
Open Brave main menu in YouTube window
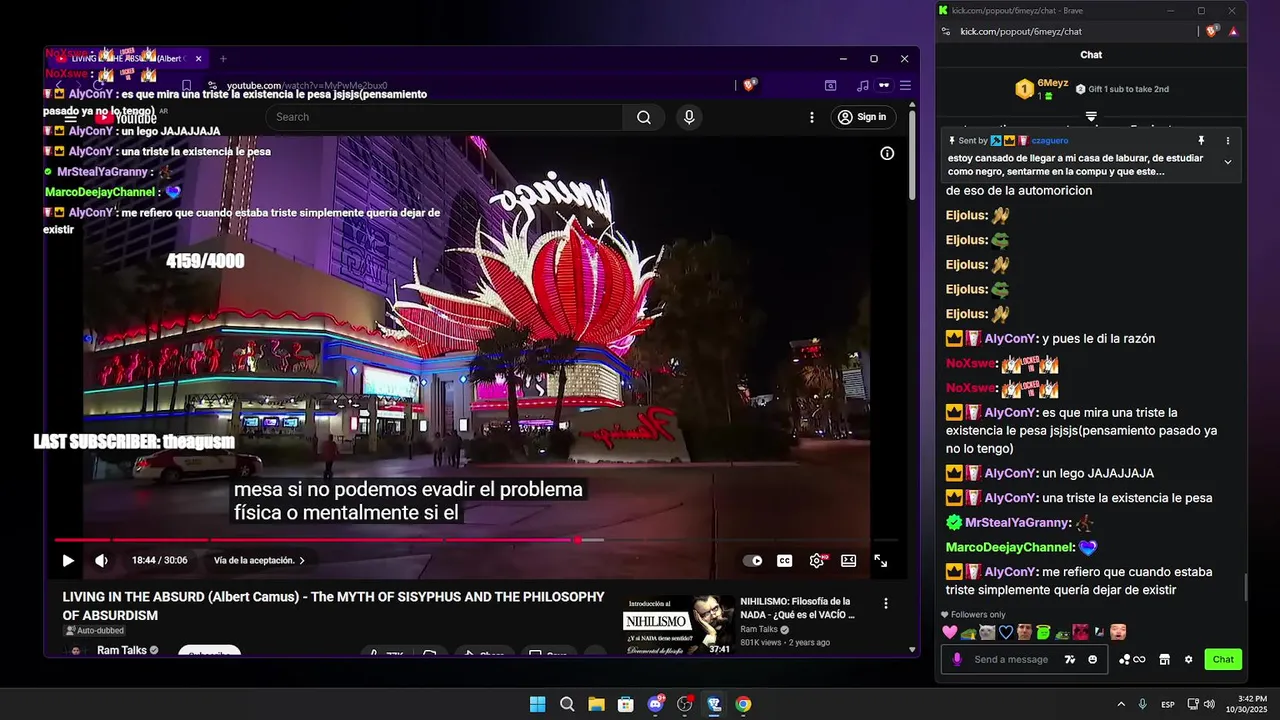(905, 86)
